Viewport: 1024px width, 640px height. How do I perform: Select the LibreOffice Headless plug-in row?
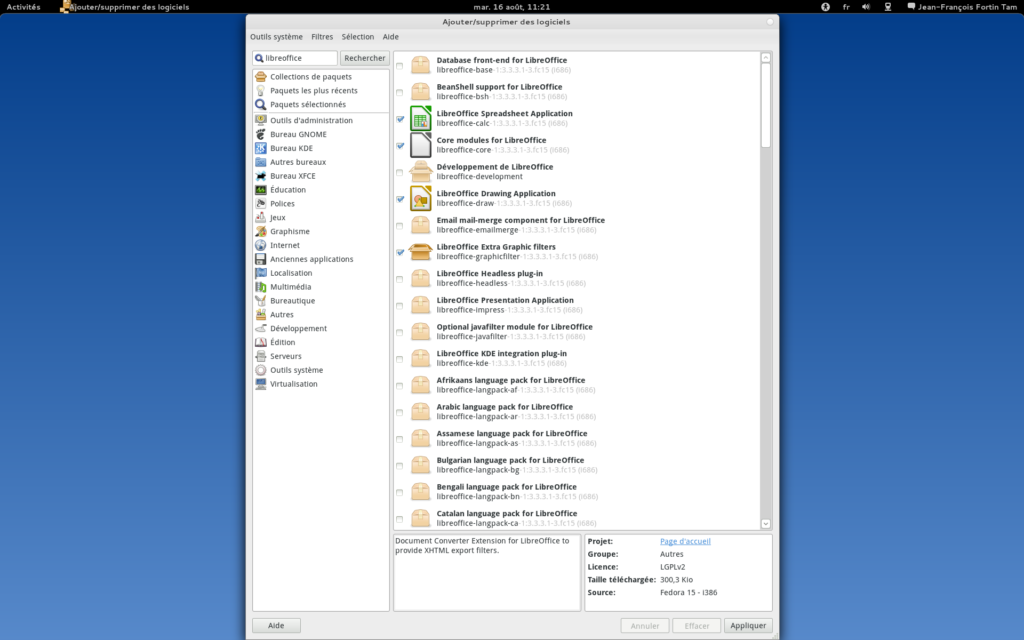coord(577,278)
